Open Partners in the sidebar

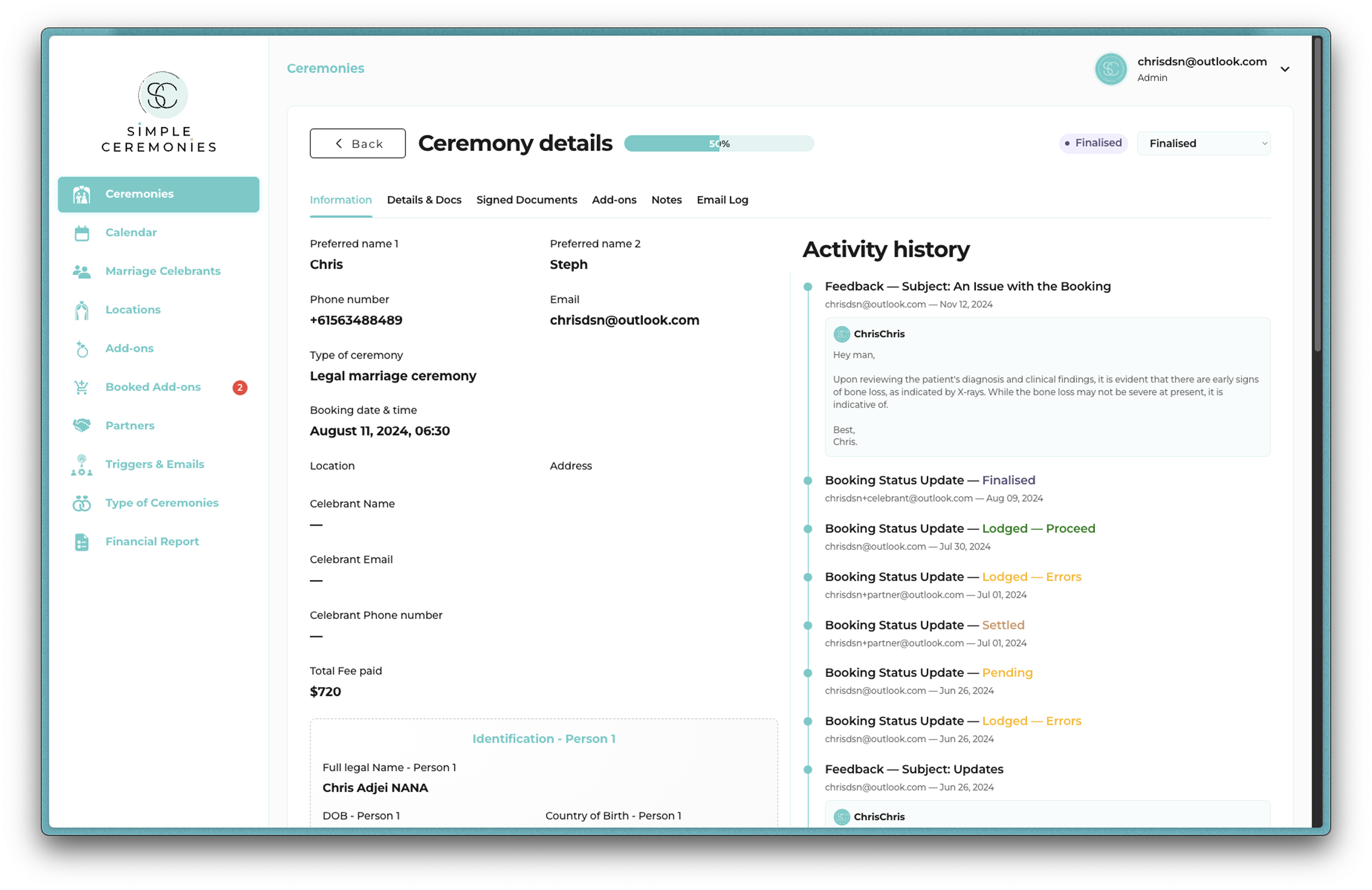159,426
